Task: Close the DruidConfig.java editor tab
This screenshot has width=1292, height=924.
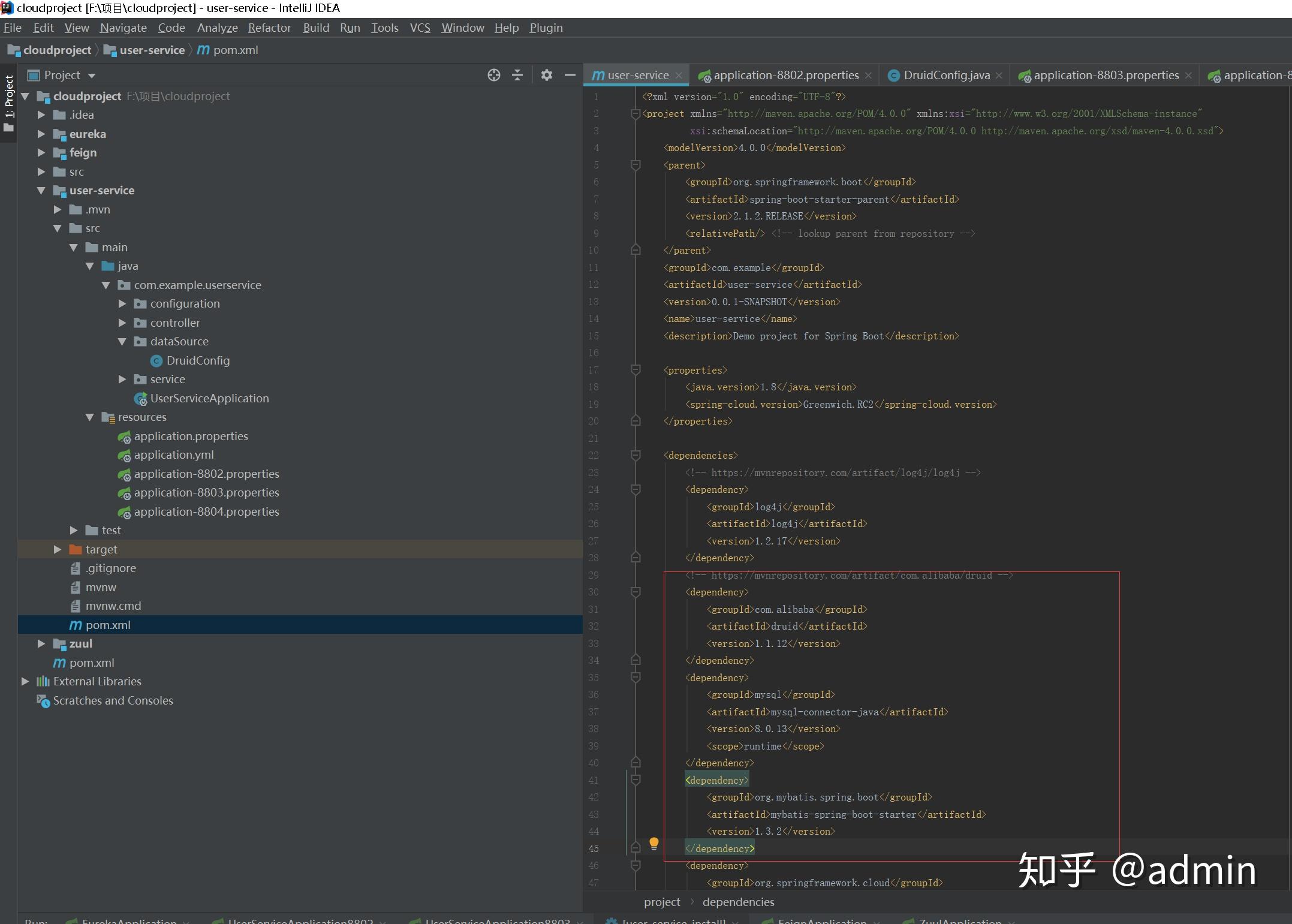Action: (999, 76)
